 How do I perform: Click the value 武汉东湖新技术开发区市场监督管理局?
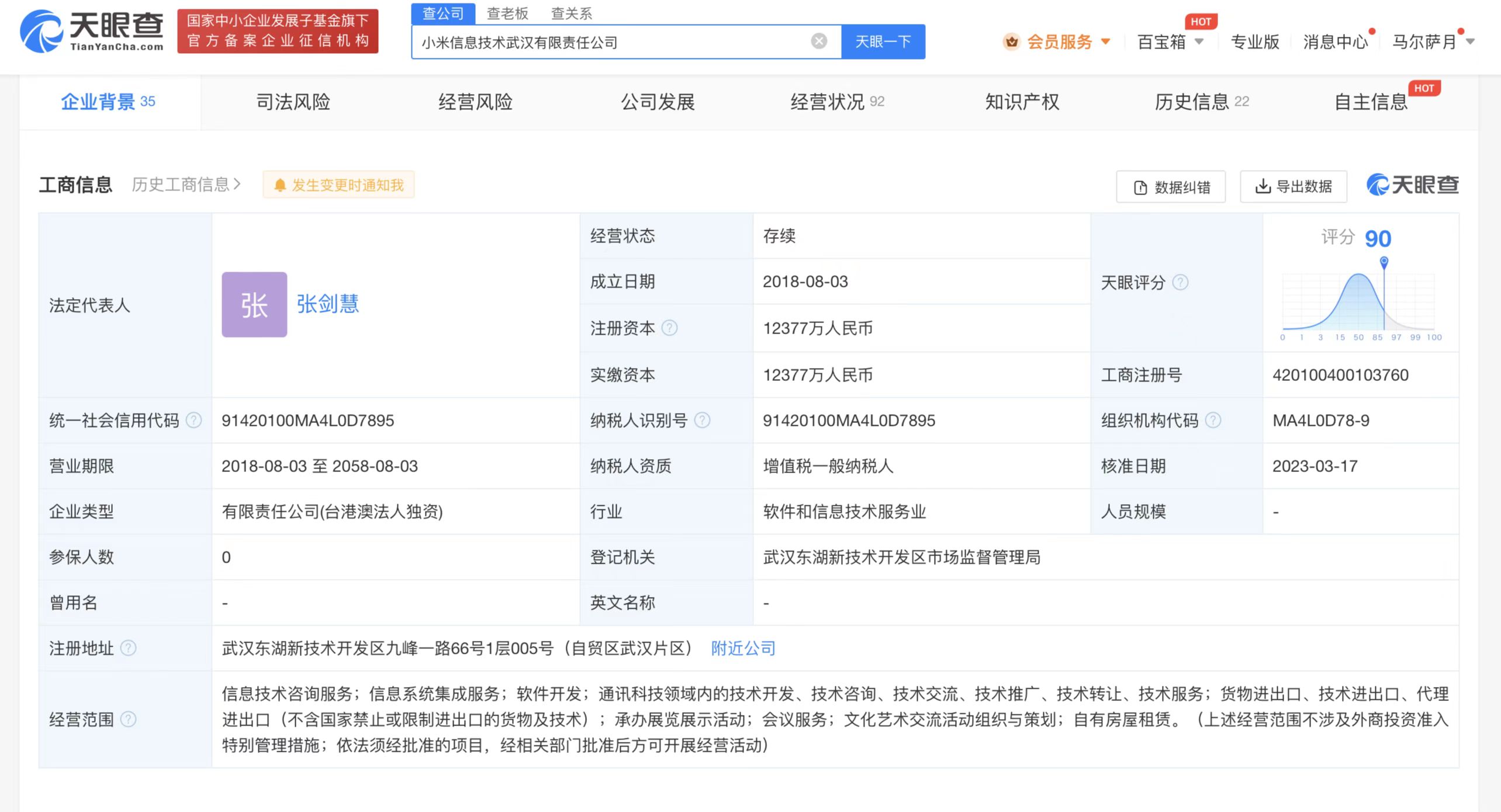point(901,557)
